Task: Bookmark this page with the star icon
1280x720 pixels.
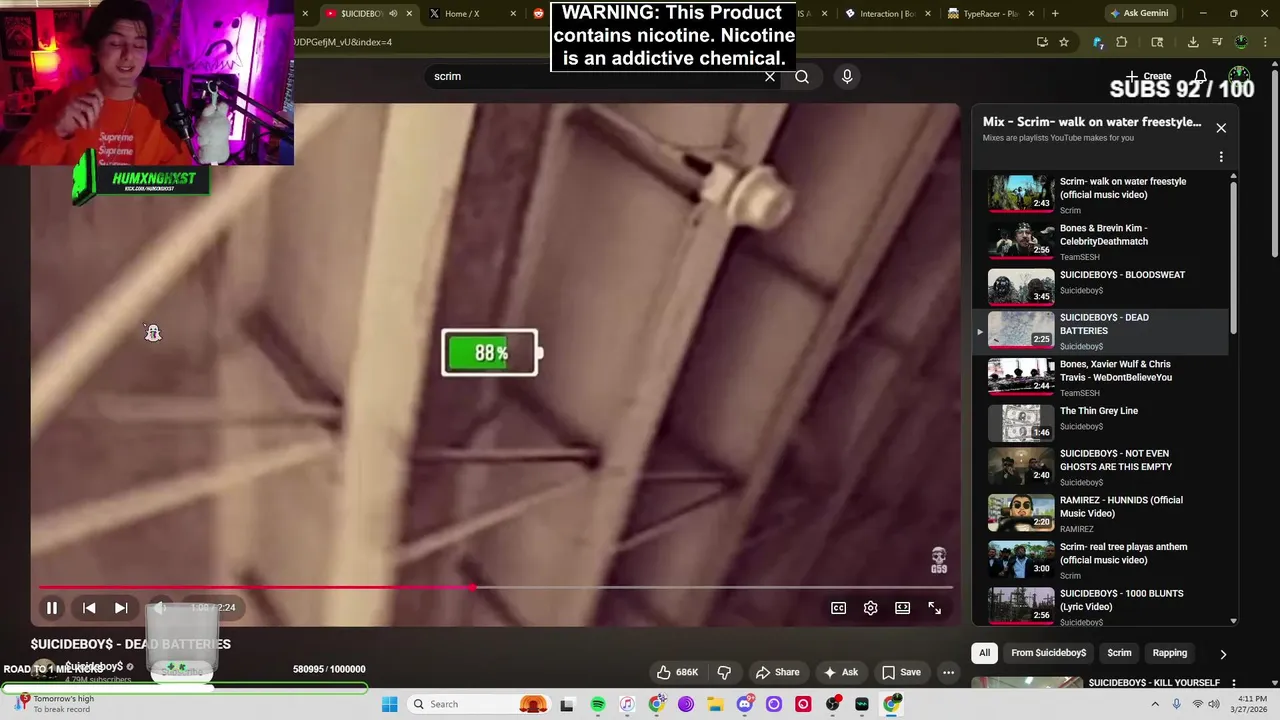Action: (x=1064, y=42)
